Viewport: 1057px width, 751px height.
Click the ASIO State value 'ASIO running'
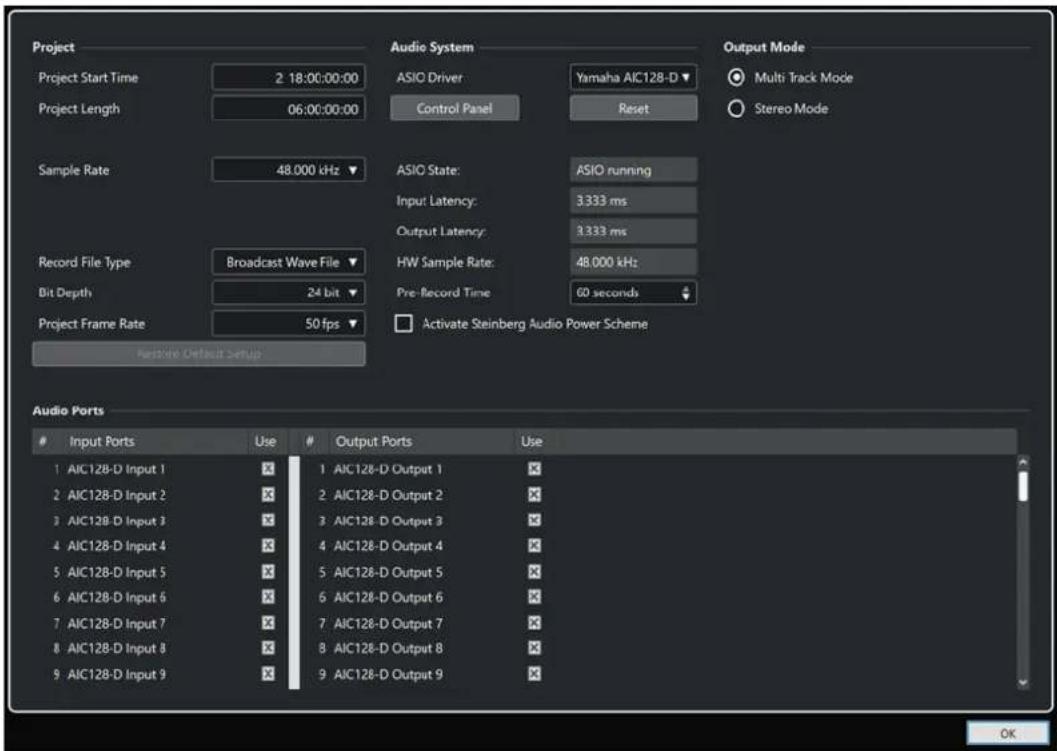pos(633,170)
